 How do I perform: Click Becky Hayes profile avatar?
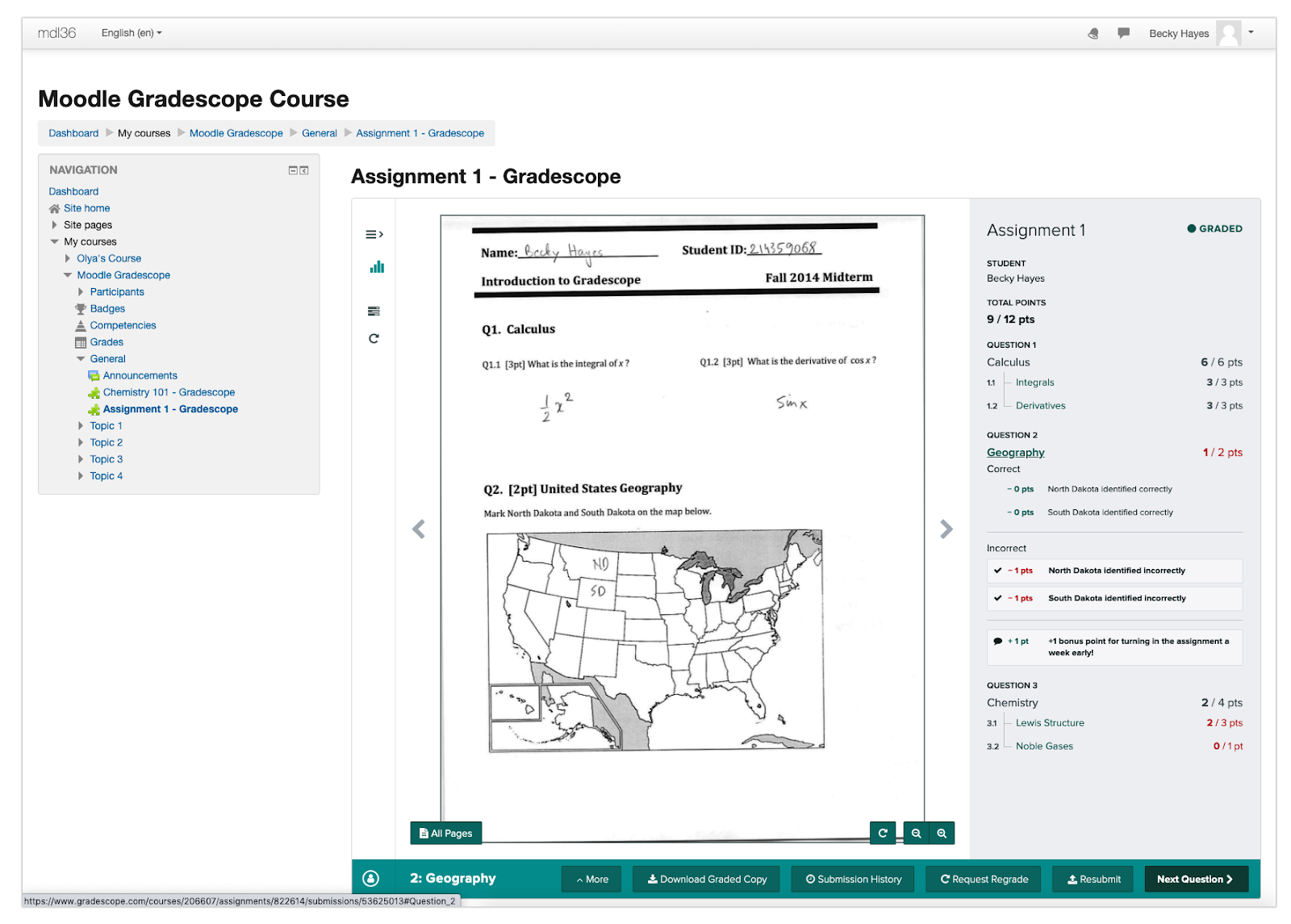[1229, 33]
